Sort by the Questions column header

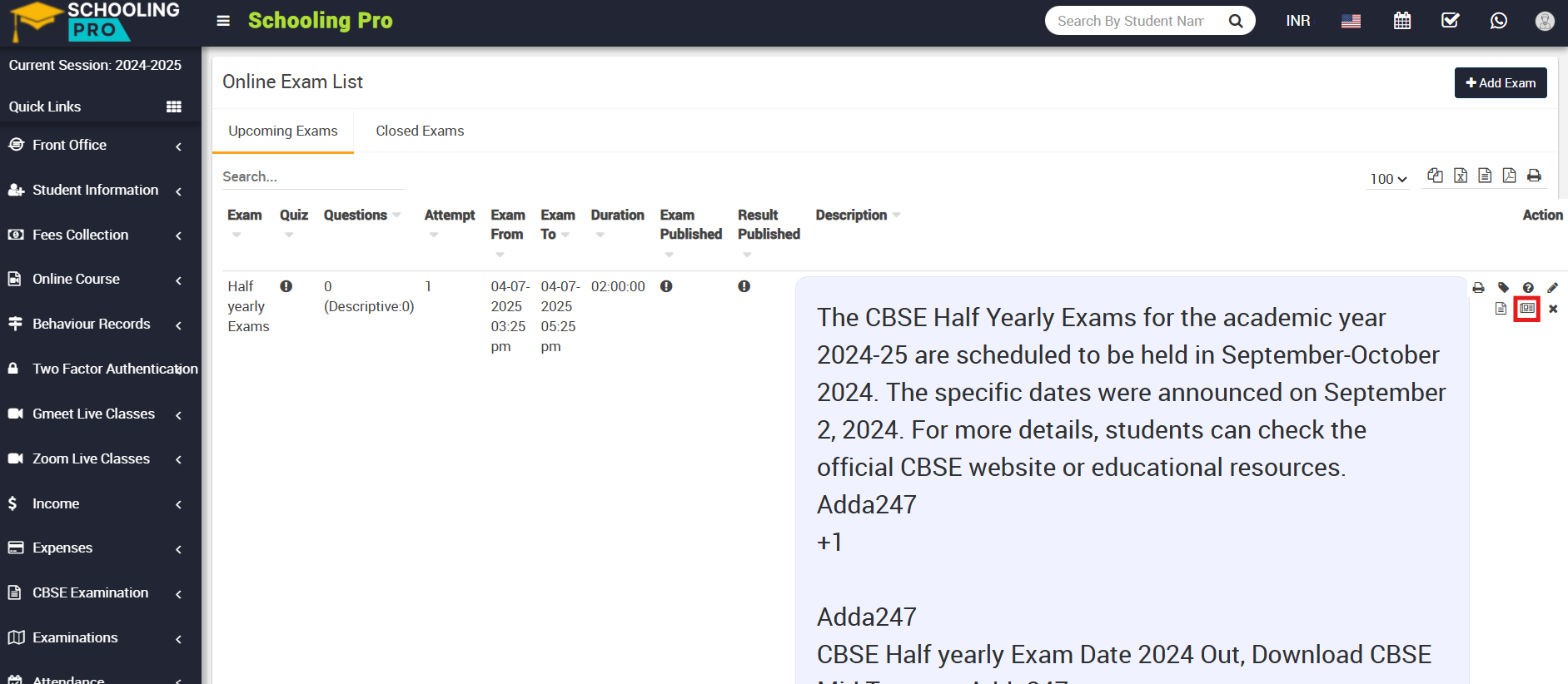click(x=356, y=216)
